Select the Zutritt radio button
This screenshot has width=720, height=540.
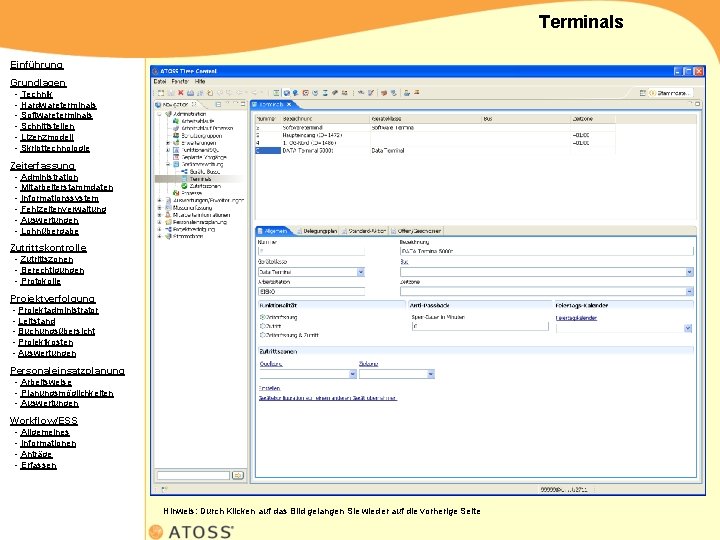[x=263, y=326]
